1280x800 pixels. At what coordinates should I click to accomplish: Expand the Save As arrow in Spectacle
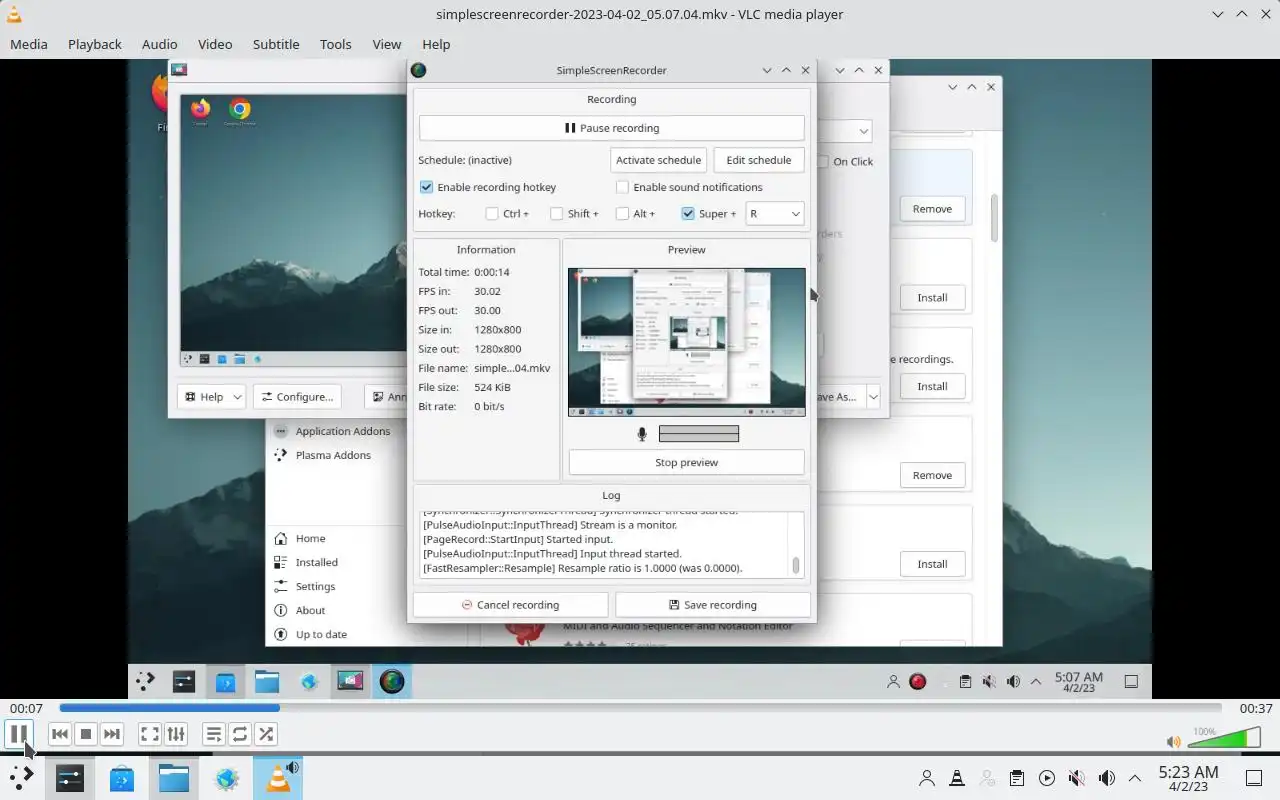point(873,397)
